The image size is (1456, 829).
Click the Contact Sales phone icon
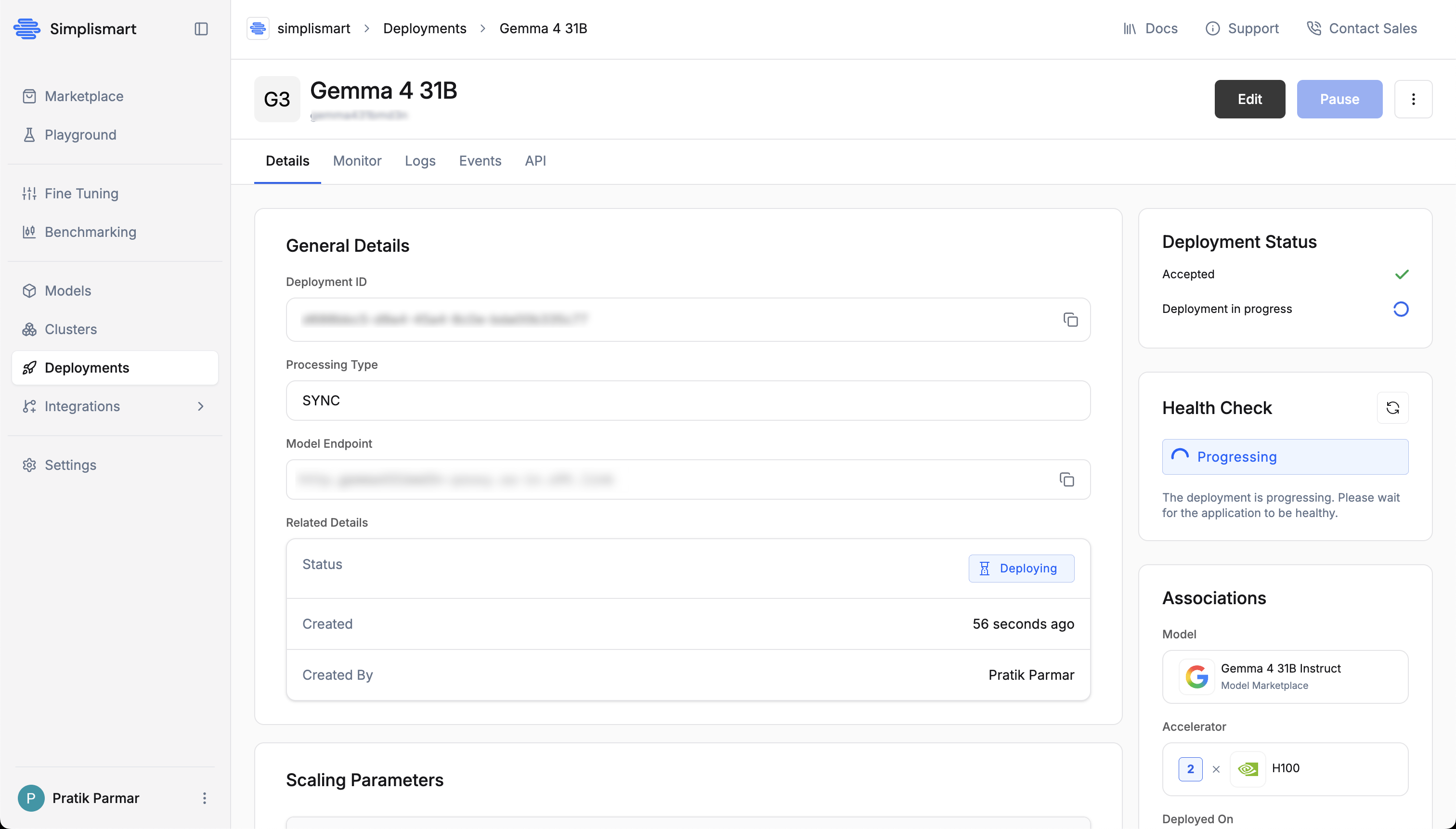(1313, 28)
